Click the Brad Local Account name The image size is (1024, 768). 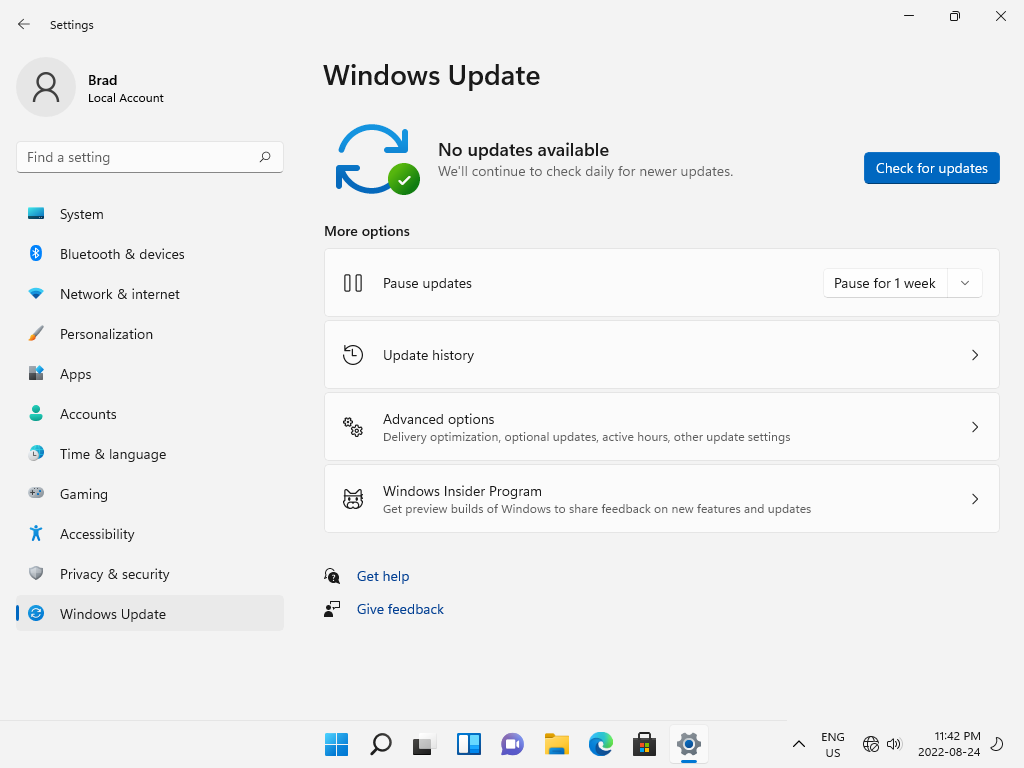click(x=125, y=88)
